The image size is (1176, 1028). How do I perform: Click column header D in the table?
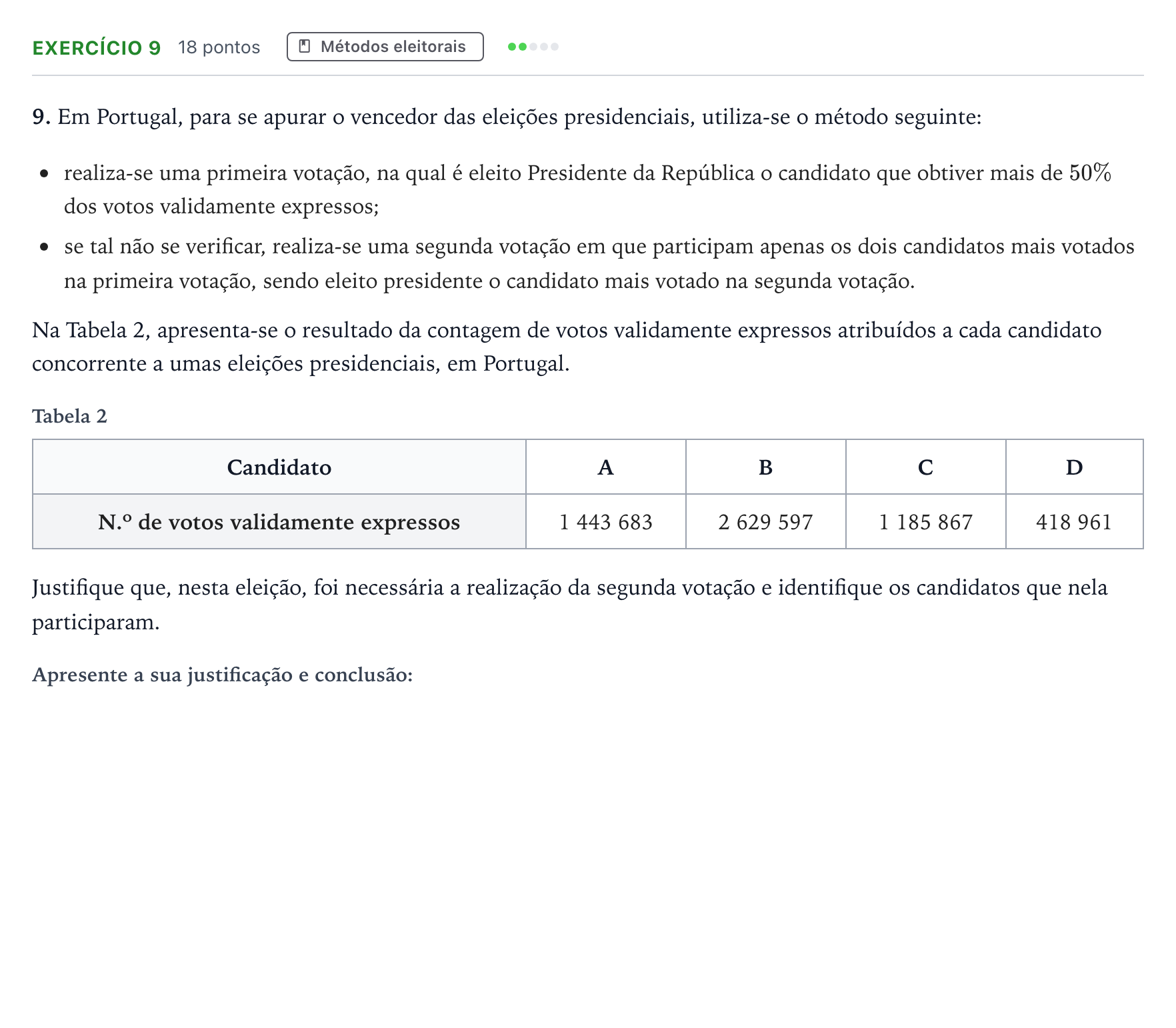(x=1074, y=467)
